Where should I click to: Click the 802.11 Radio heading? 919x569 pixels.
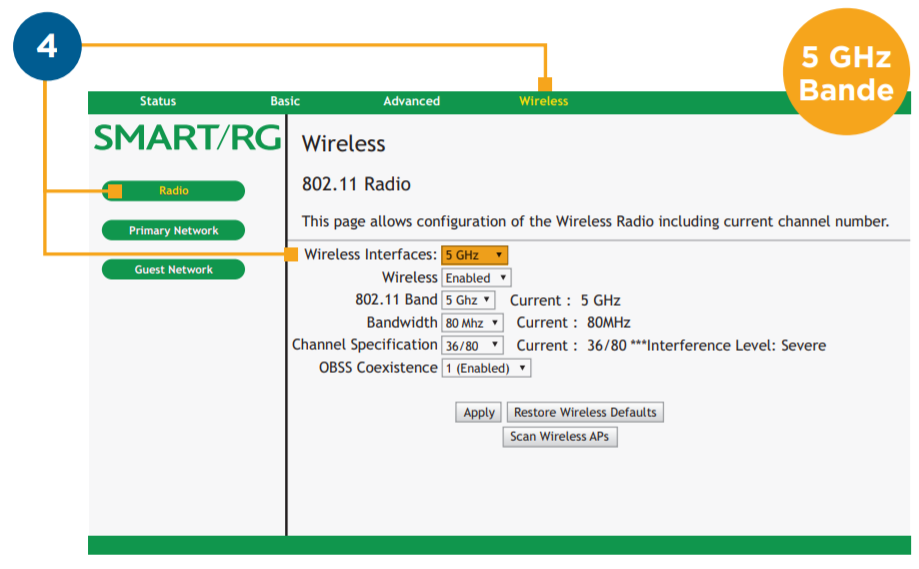tap(356, 185)
